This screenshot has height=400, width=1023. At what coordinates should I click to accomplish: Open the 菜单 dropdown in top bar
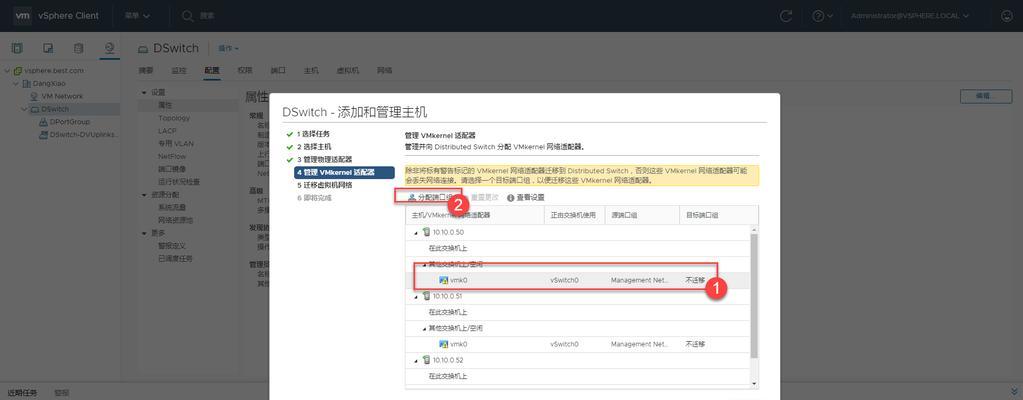point(138,16)
